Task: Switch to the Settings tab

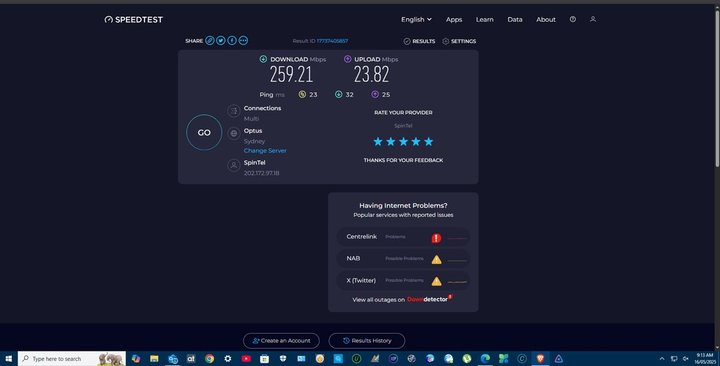Action: point(459,41)
